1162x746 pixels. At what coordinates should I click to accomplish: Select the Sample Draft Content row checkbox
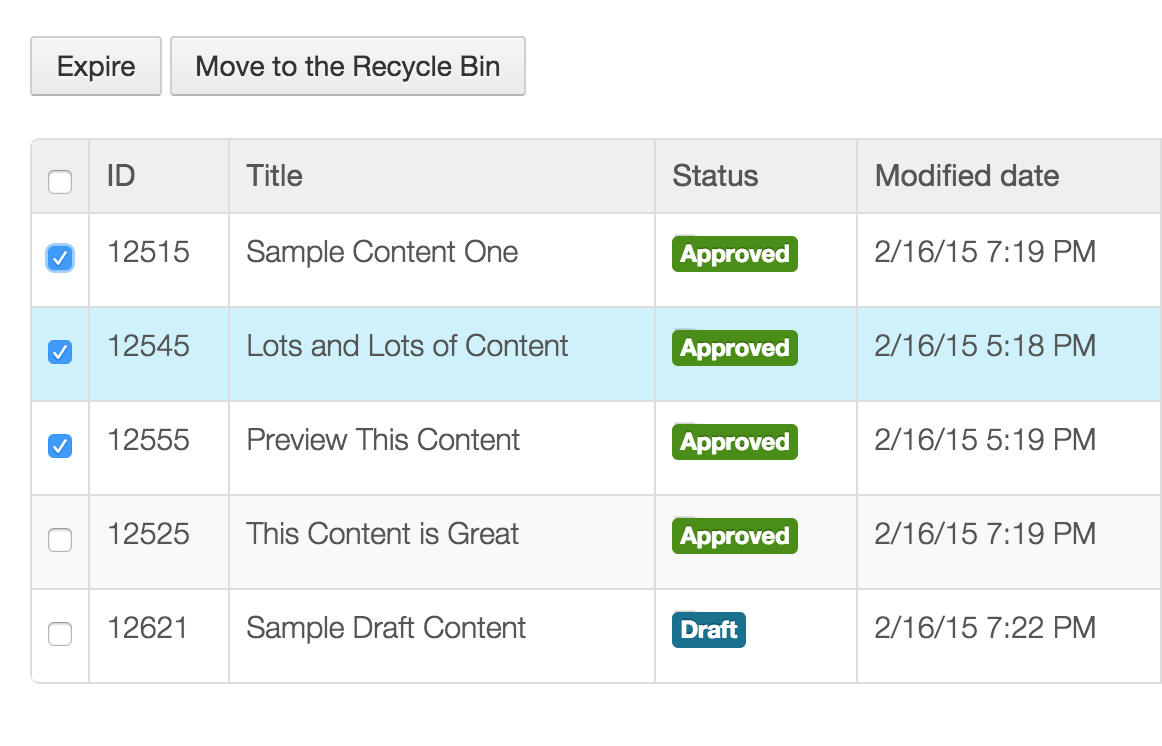[x=60, y=634]
